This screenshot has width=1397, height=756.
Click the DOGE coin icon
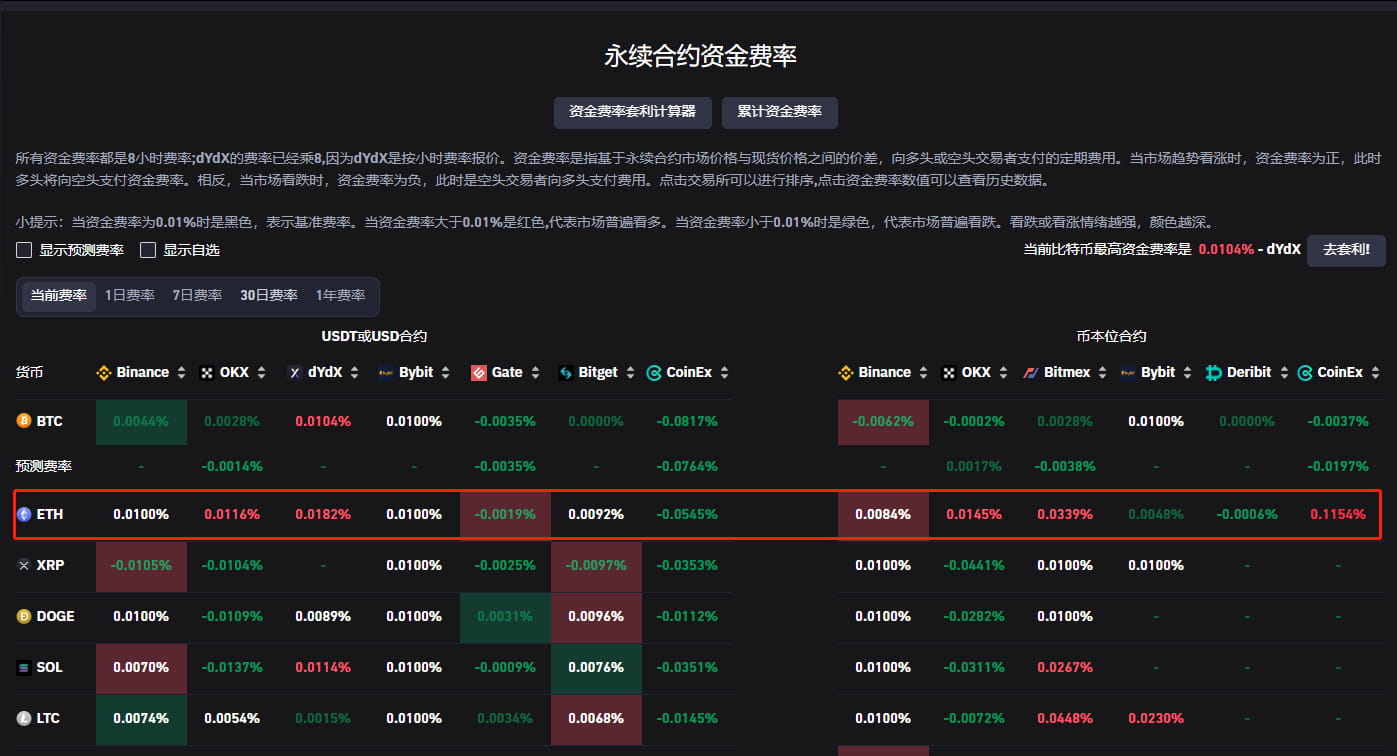pos(24,617)
